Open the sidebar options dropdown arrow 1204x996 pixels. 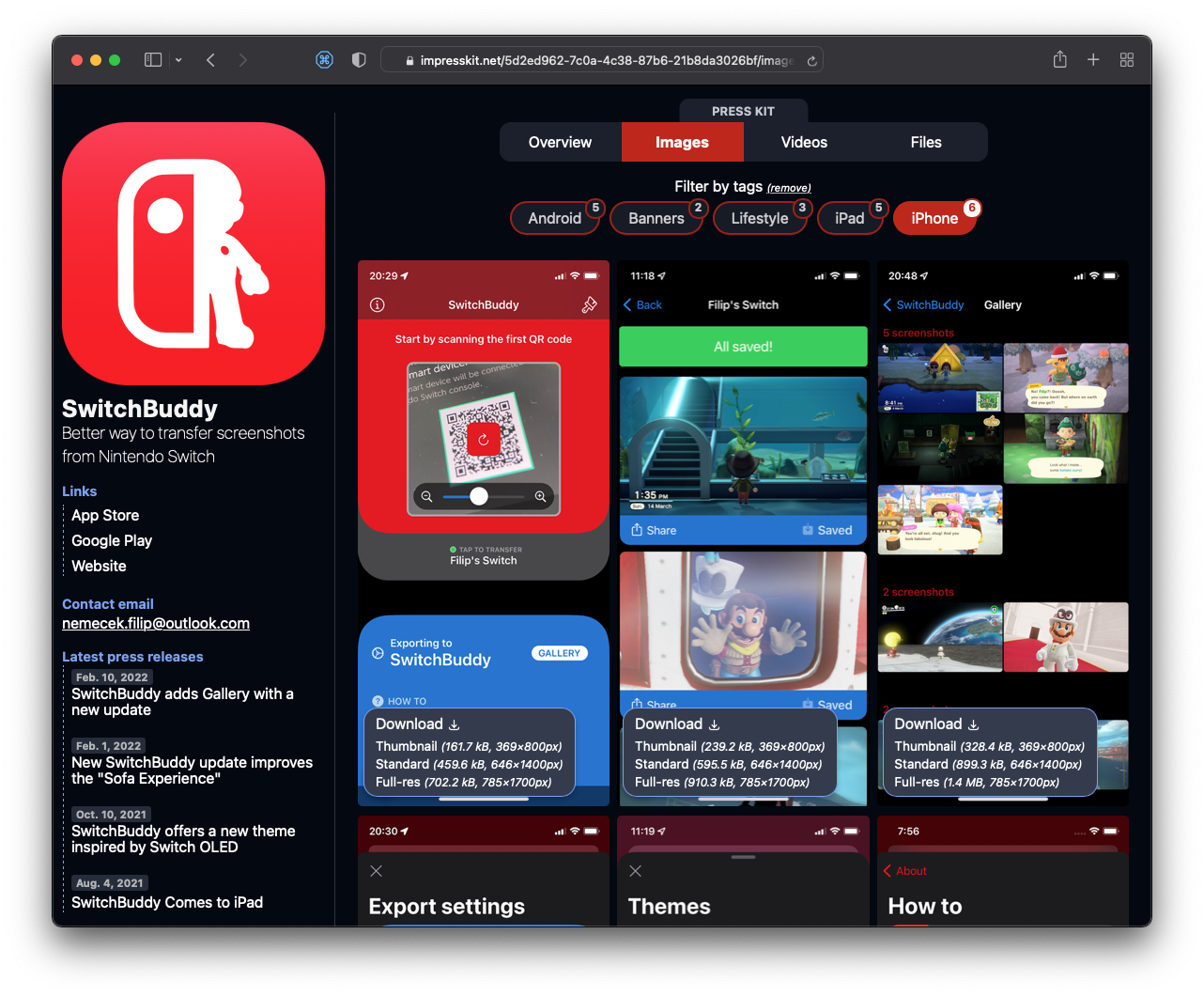[x=178, y=60]
